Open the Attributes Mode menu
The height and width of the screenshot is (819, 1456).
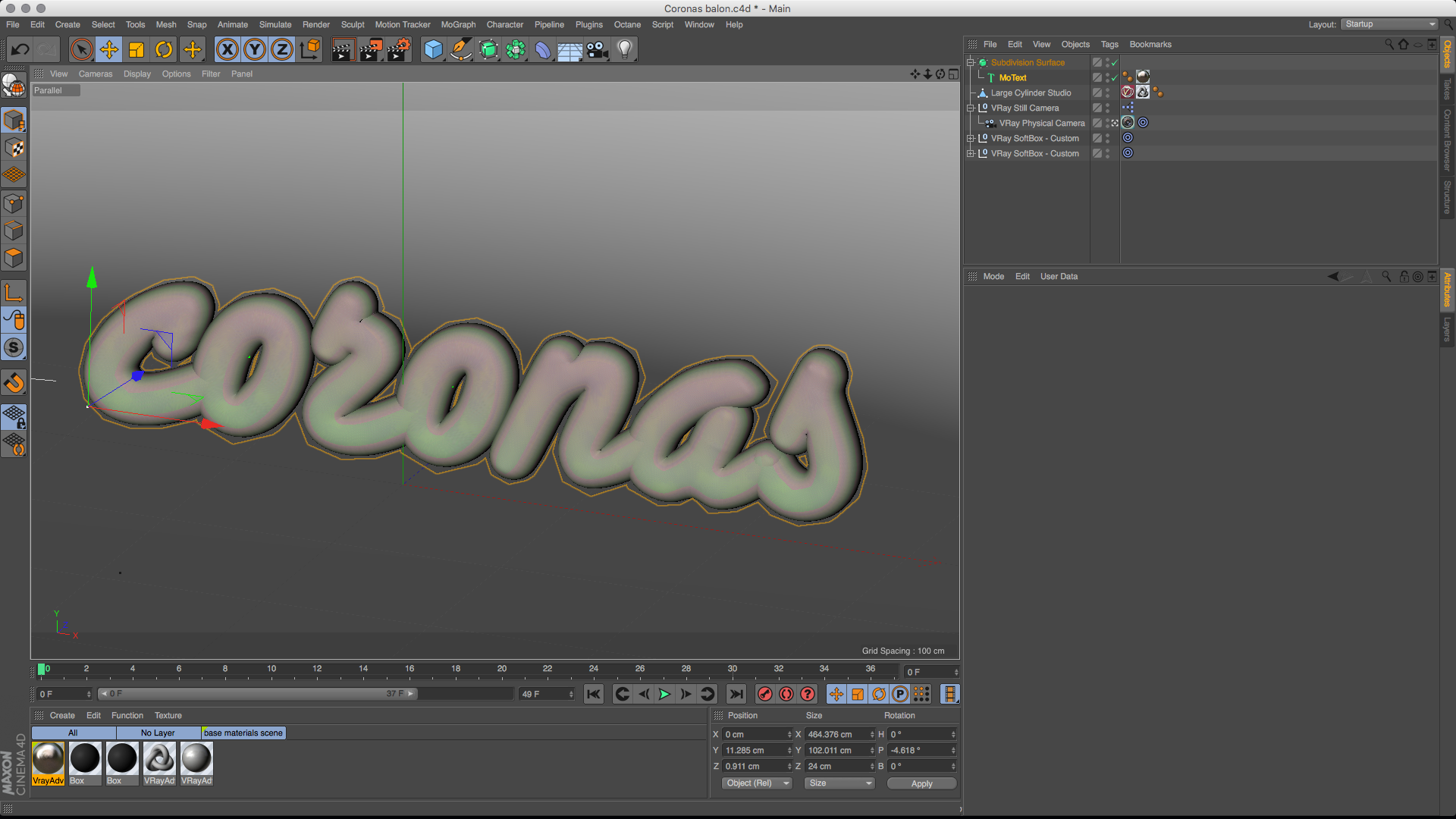993,276
